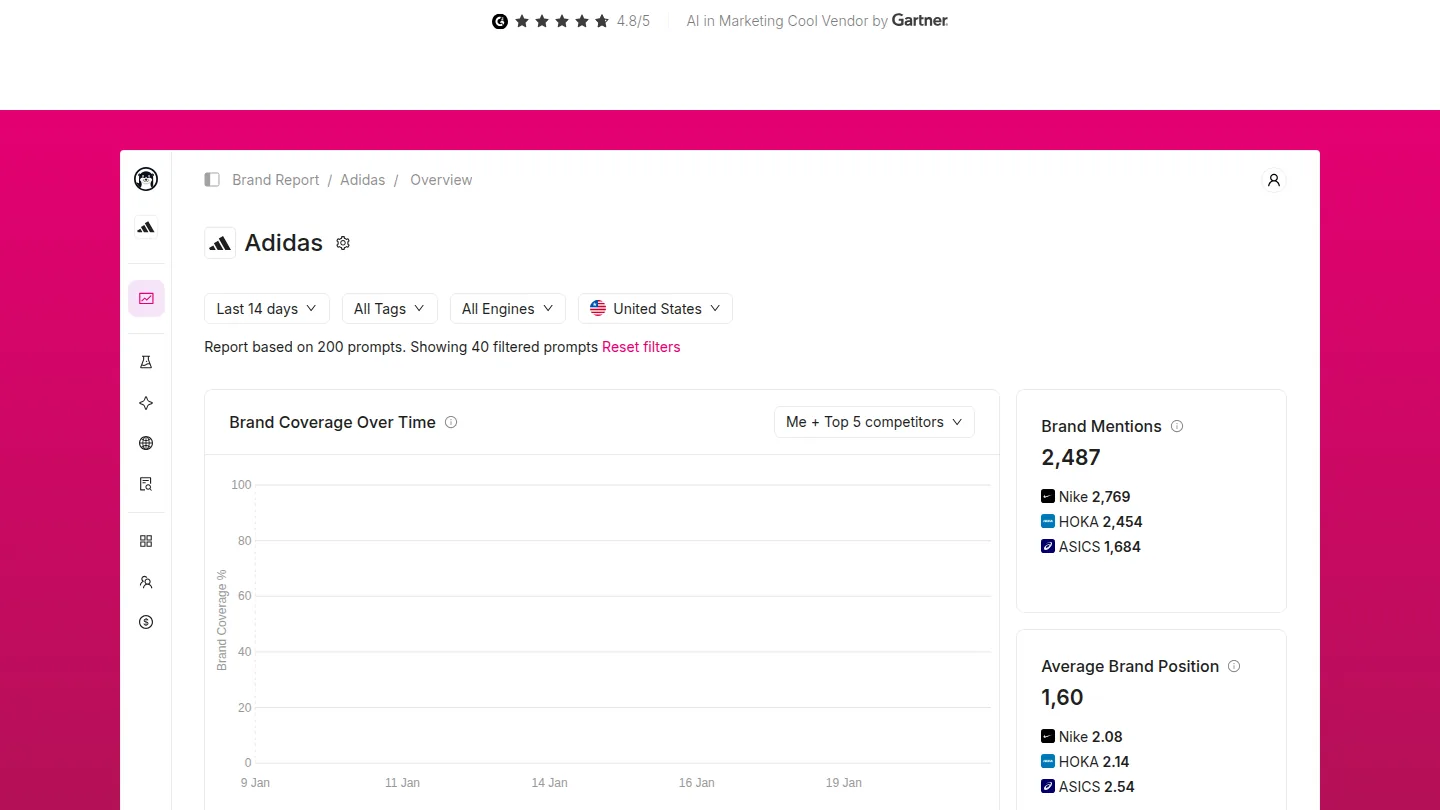Open the Me + Top 5 competitors dropdown
The width and height of the screenshot is (1440, 810).
pos(874,422)
